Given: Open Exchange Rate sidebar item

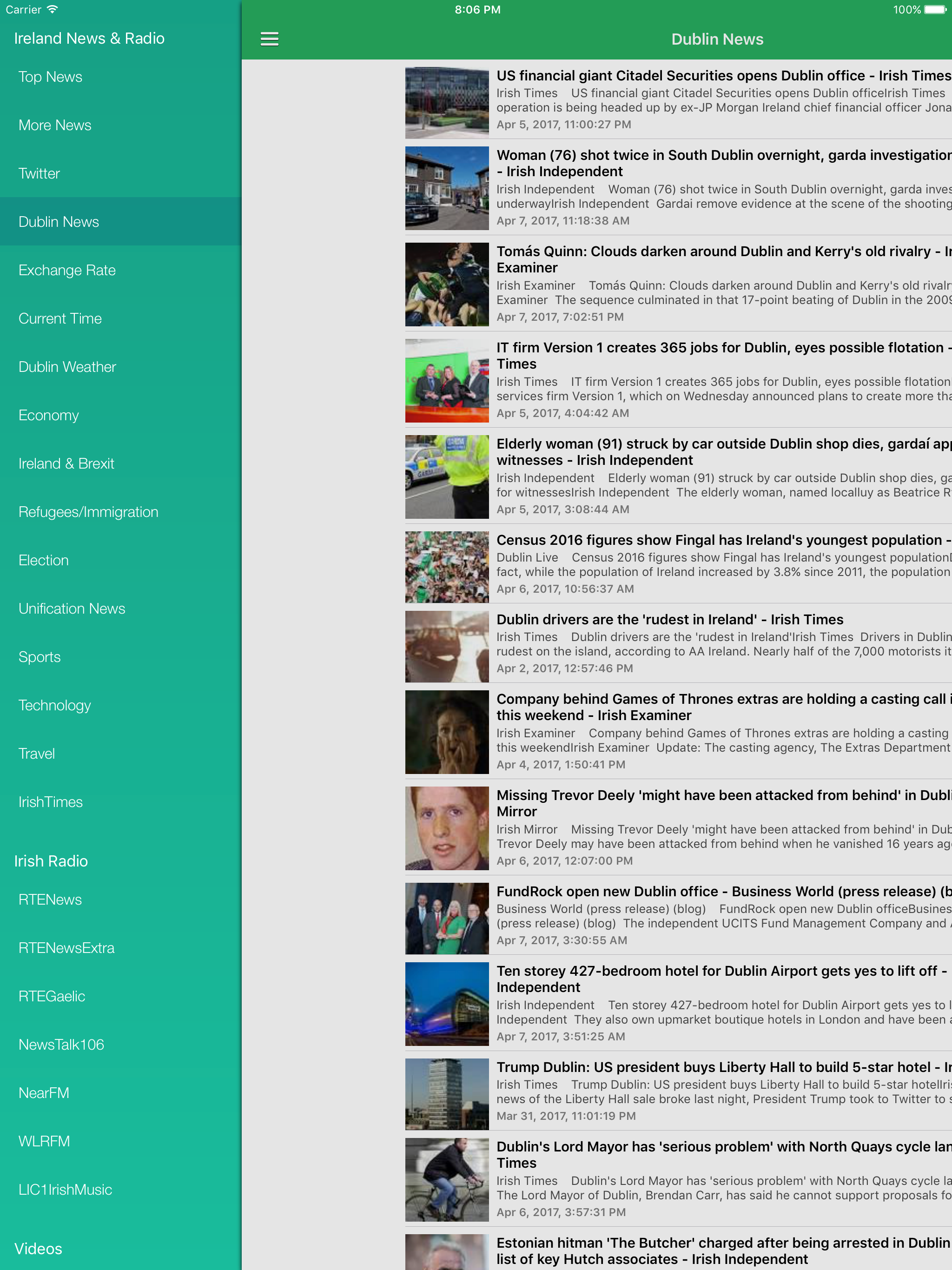Looking at the screenshot, I should [x=120, y=270].
